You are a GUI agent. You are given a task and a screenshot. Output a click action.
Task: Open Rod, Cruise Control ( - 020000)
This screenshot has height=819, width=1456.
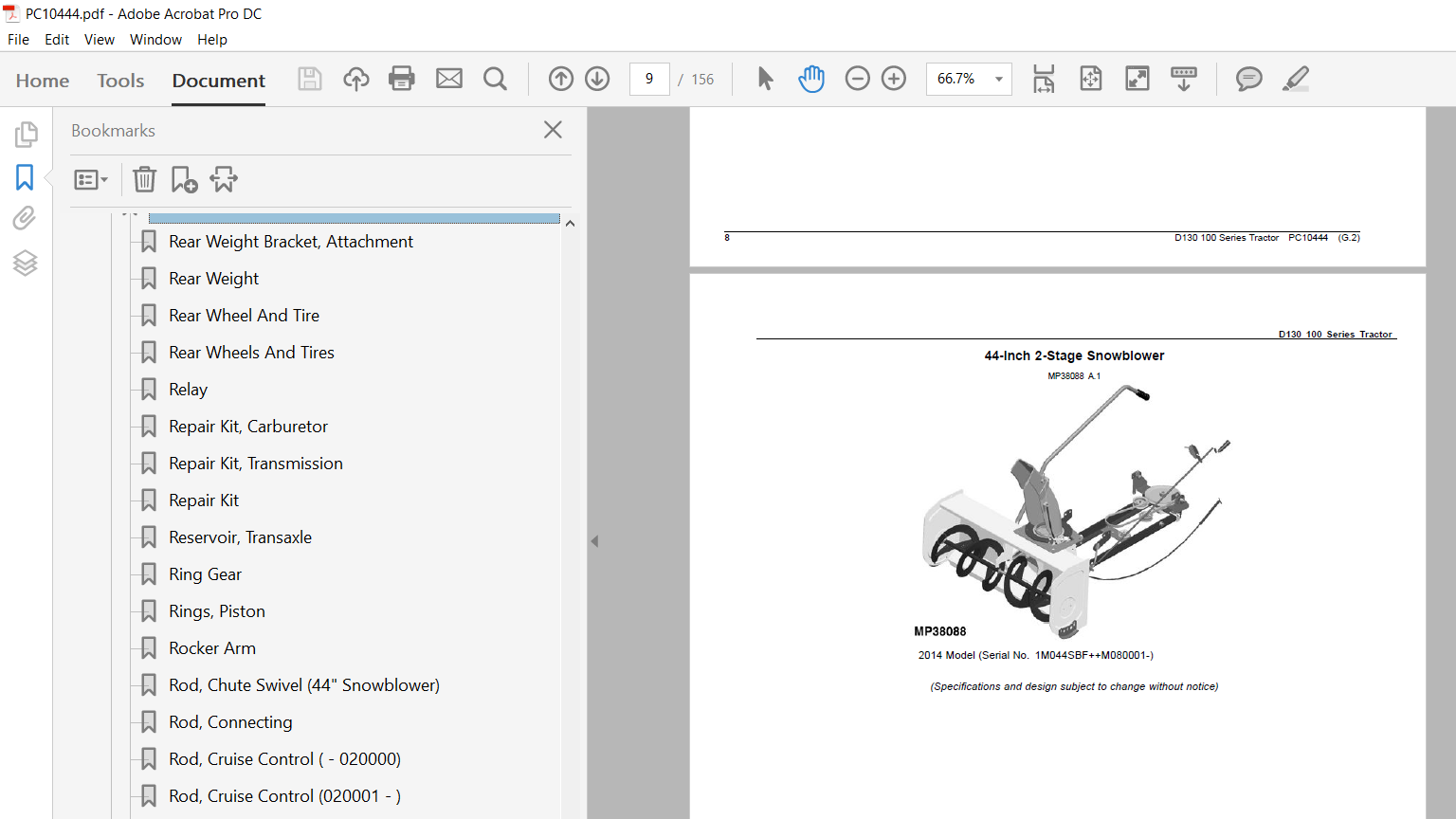[284, 759]
